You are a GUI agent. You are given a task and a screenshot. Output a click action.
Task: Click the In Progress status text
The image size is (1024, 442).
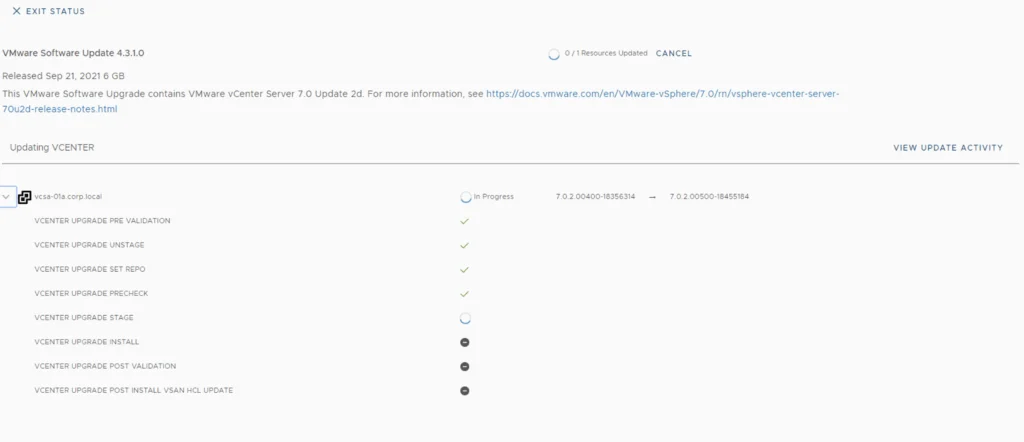(x=494, y=196)
